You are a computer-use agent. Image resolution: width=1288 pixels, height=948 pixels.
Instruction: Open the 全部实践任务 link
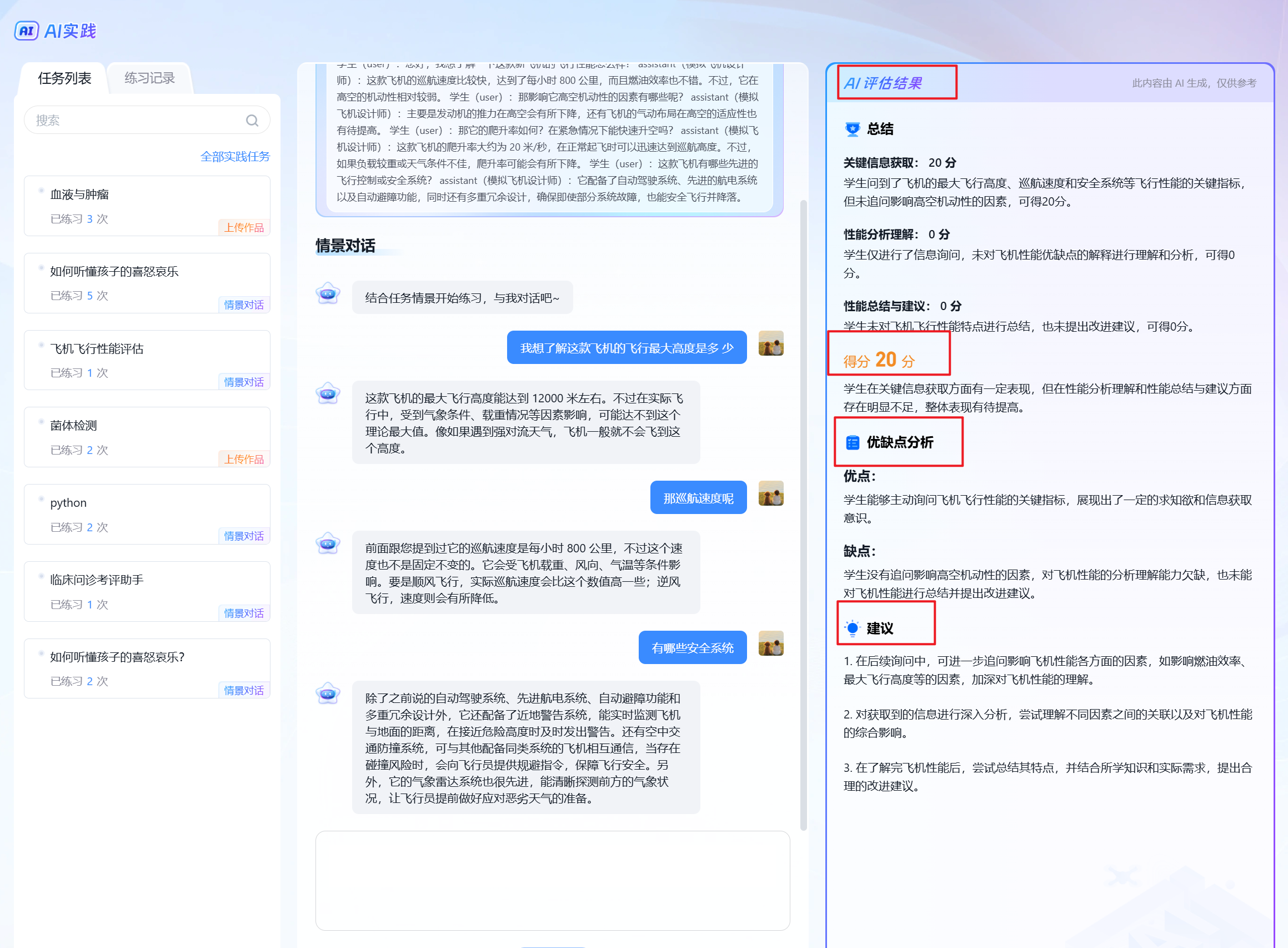pyautogui.click(x=234, y=157)
